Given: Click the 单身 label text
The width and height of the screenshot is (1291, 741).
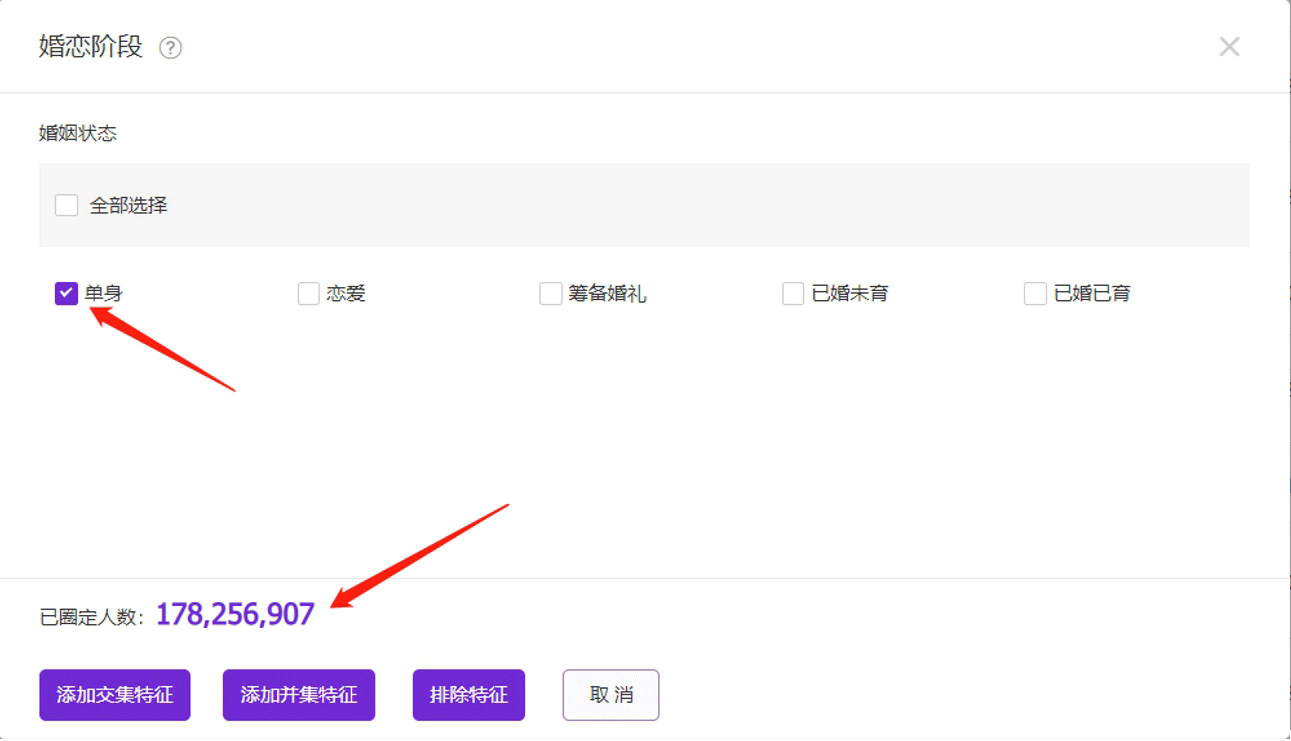Looking at the screenshot, I should click(104, 294).
